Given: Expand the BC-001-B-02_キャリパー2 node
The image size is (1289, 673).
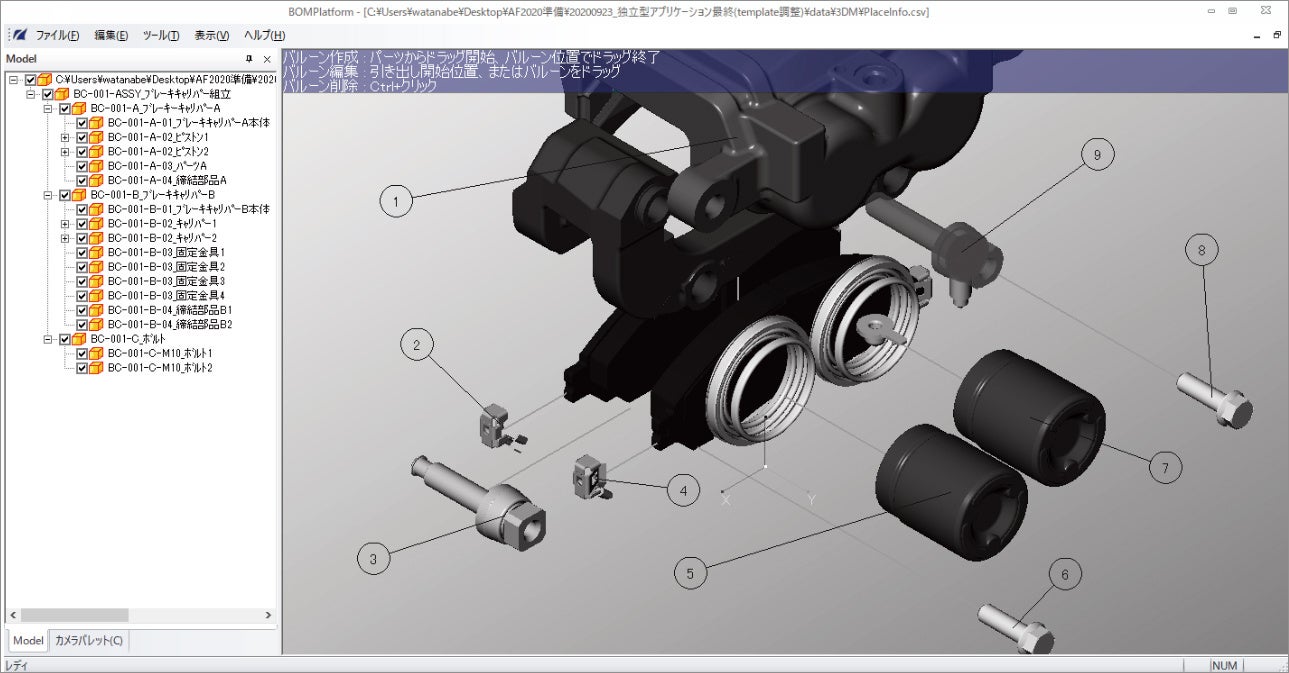Looking at the screenshot, I should point(65,239).
